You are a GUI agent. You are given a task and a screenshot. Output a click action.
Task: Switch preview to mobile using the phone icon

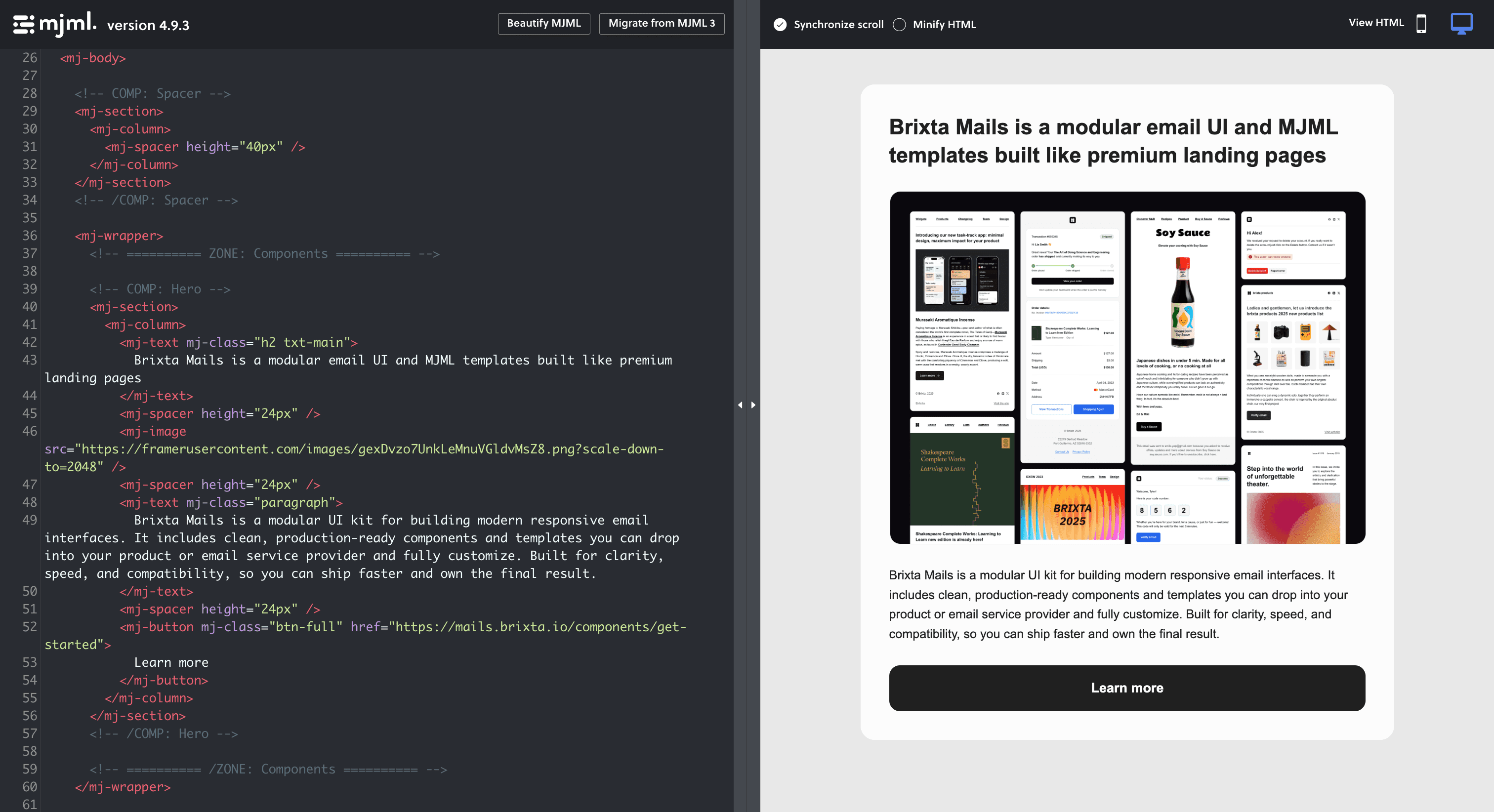click(1421, 24)
